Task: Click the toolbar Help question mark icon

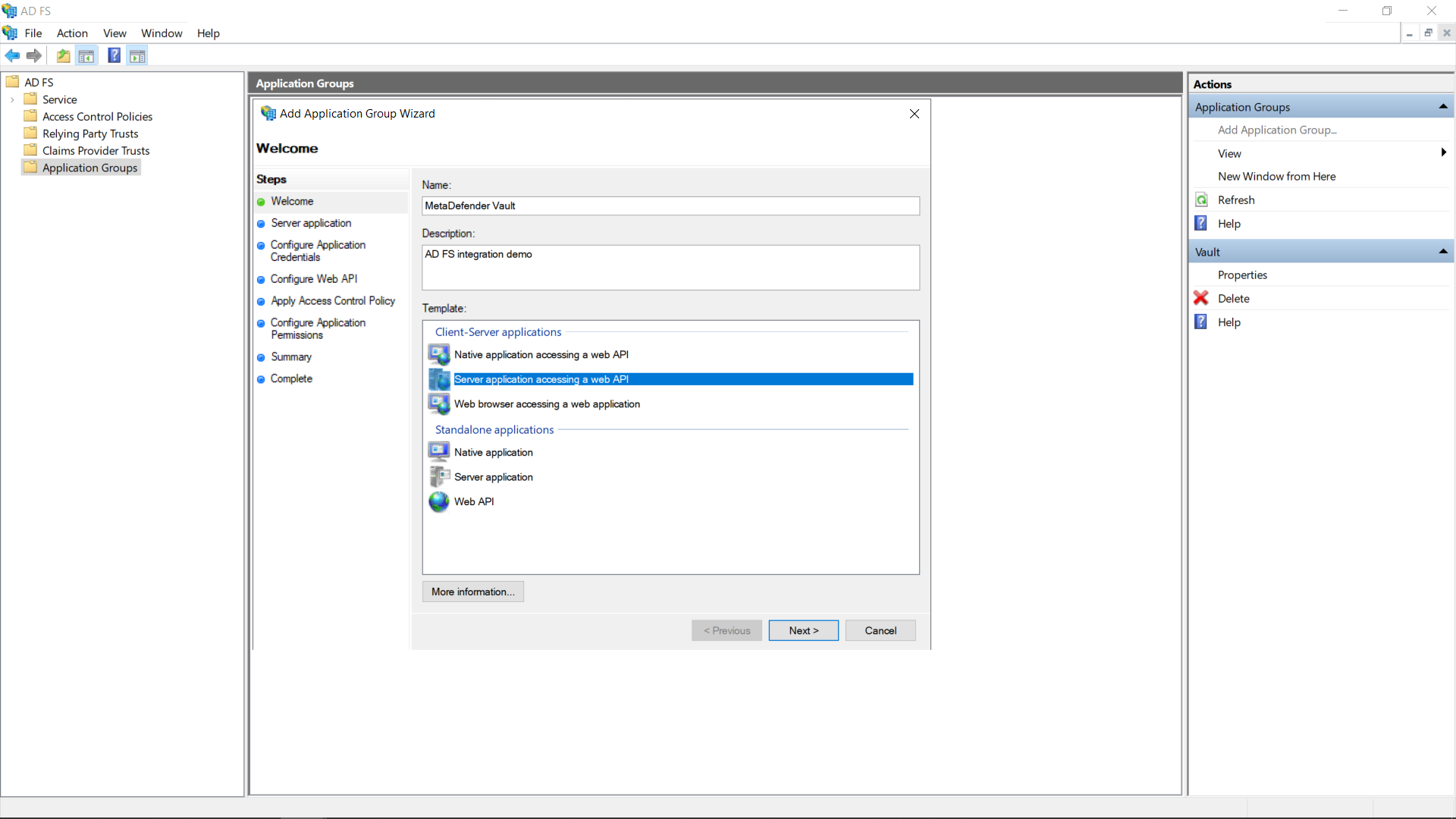Action: point(114,55)
